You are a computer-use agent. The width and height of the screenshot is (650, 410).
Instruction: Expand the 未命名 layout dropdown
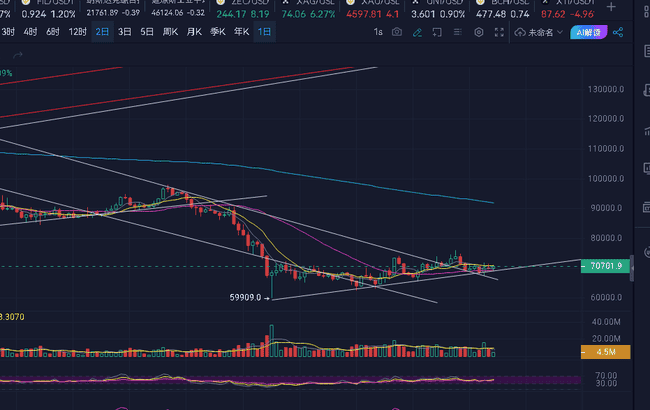pos(540,33)
